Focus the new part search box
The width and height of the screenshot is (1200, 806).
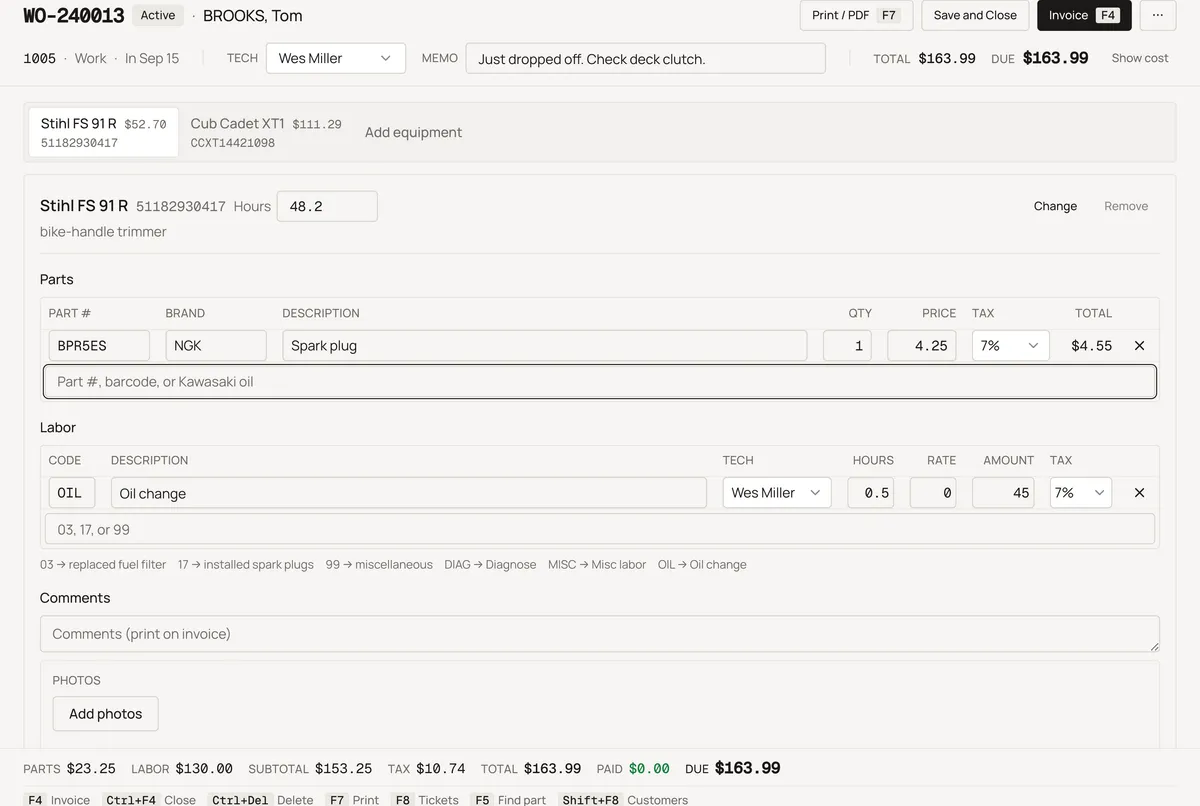pos(600,382)
